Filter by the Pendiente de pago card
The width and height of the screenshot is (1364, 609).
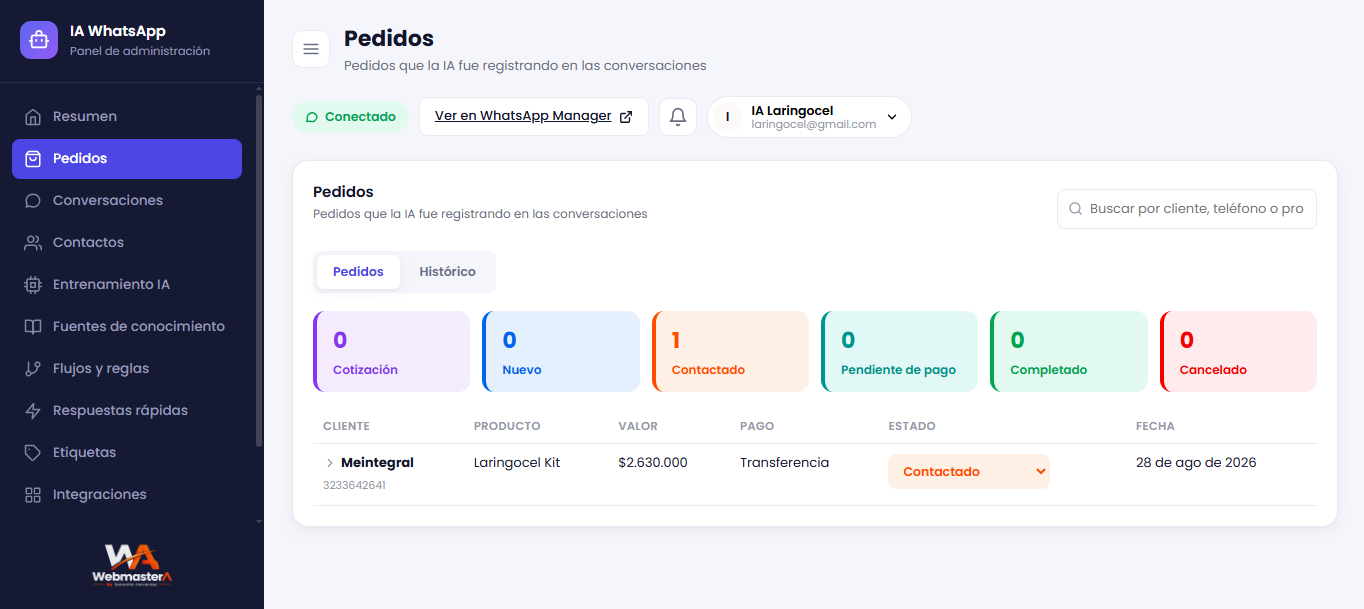[899, 351]
